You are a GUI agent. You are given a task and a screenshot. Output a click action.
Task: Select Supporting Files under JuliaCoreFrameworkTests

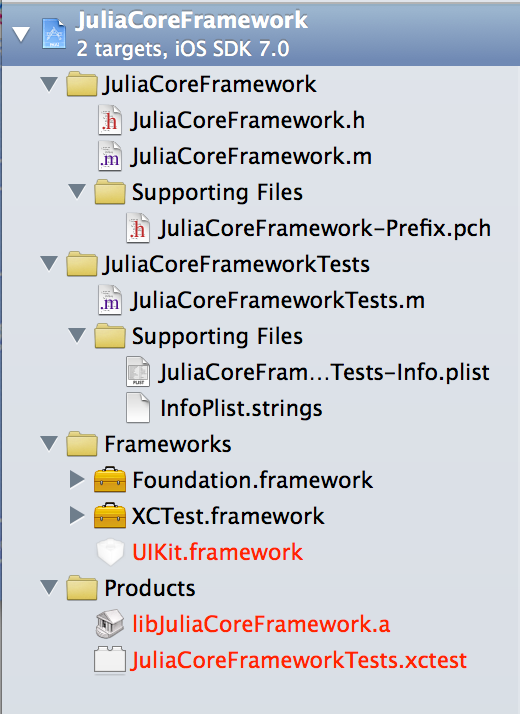(x=217, y=337)
